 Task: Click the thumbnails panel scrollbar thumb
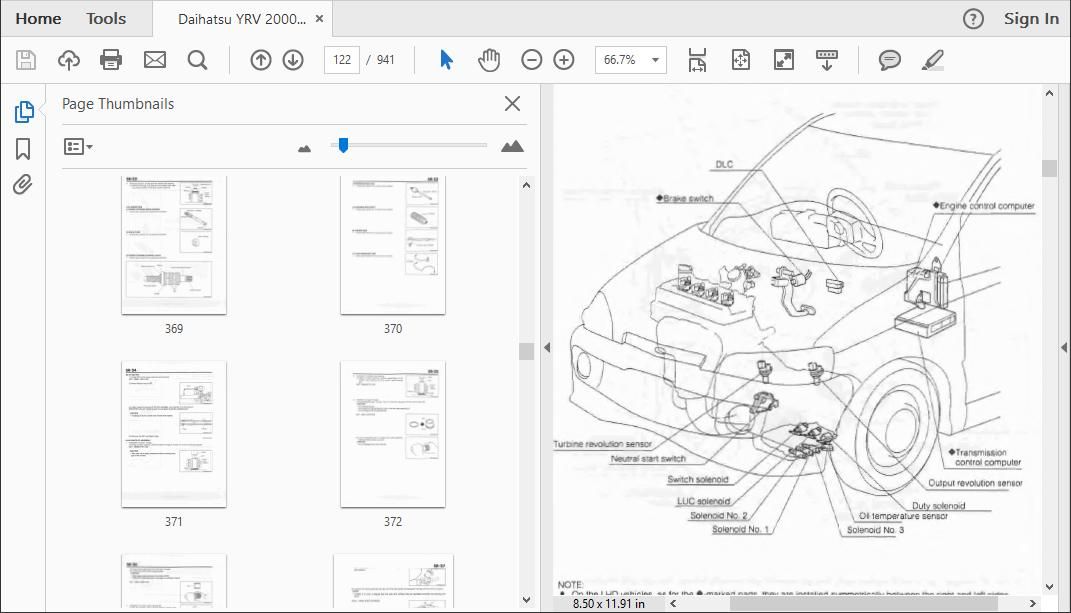coord(526,351)
